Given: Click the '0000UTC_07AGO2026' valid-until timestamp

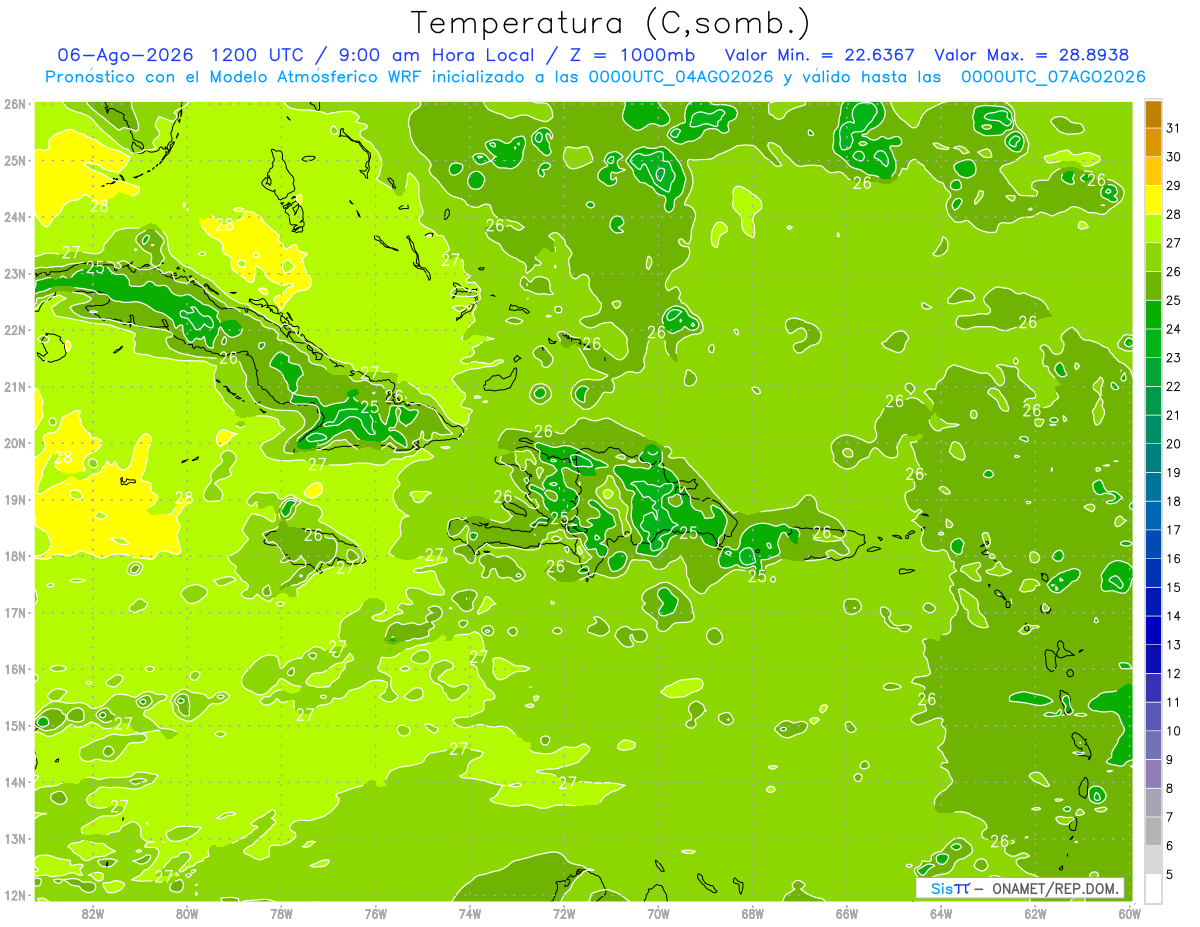Looking at the screenshot, I should [1053, 77].
